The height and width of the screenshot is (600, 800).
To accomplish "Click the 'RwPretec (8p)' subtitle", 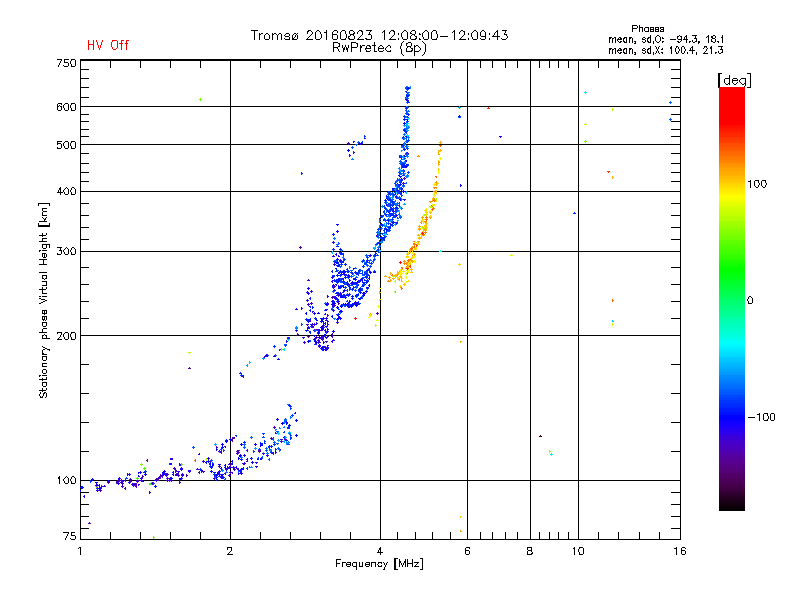I will click(379, 48).
